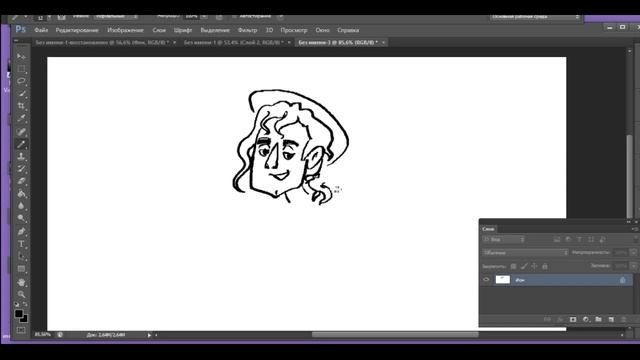Create a new layer
The height and width of the screenshot is (360, 640).
pos(611,320)
